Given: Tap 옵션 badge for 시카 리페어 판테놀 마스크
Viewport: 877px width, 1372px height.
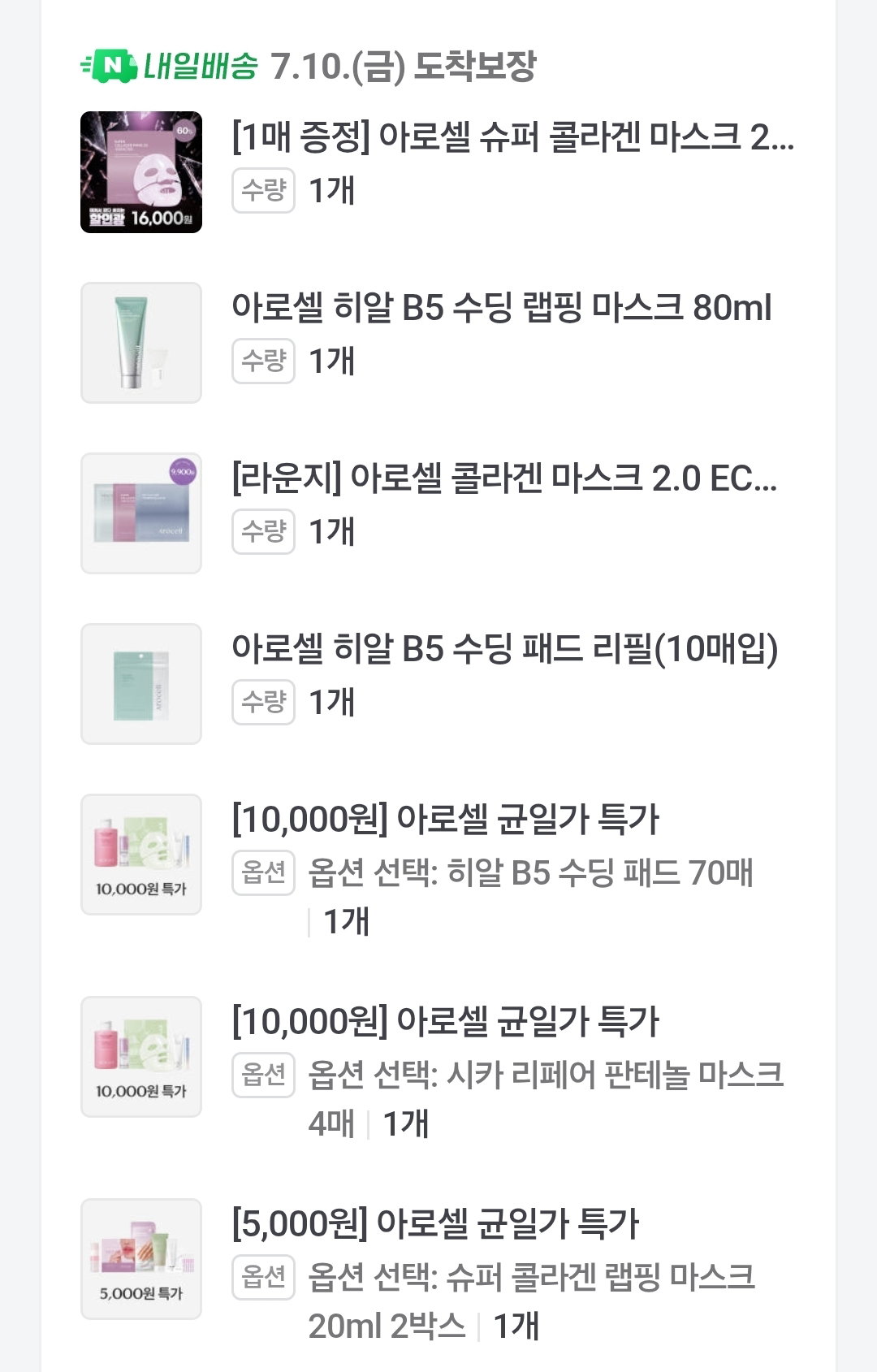Looking at the screenshot, I should [263, 1076].
